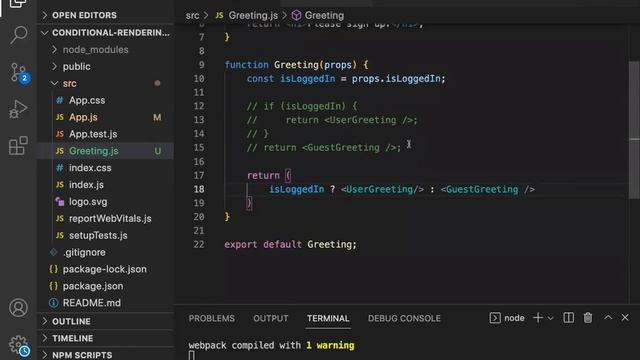Open the modified App.js file
This screenshot has height=360, width=640.
tap(105, 117)
